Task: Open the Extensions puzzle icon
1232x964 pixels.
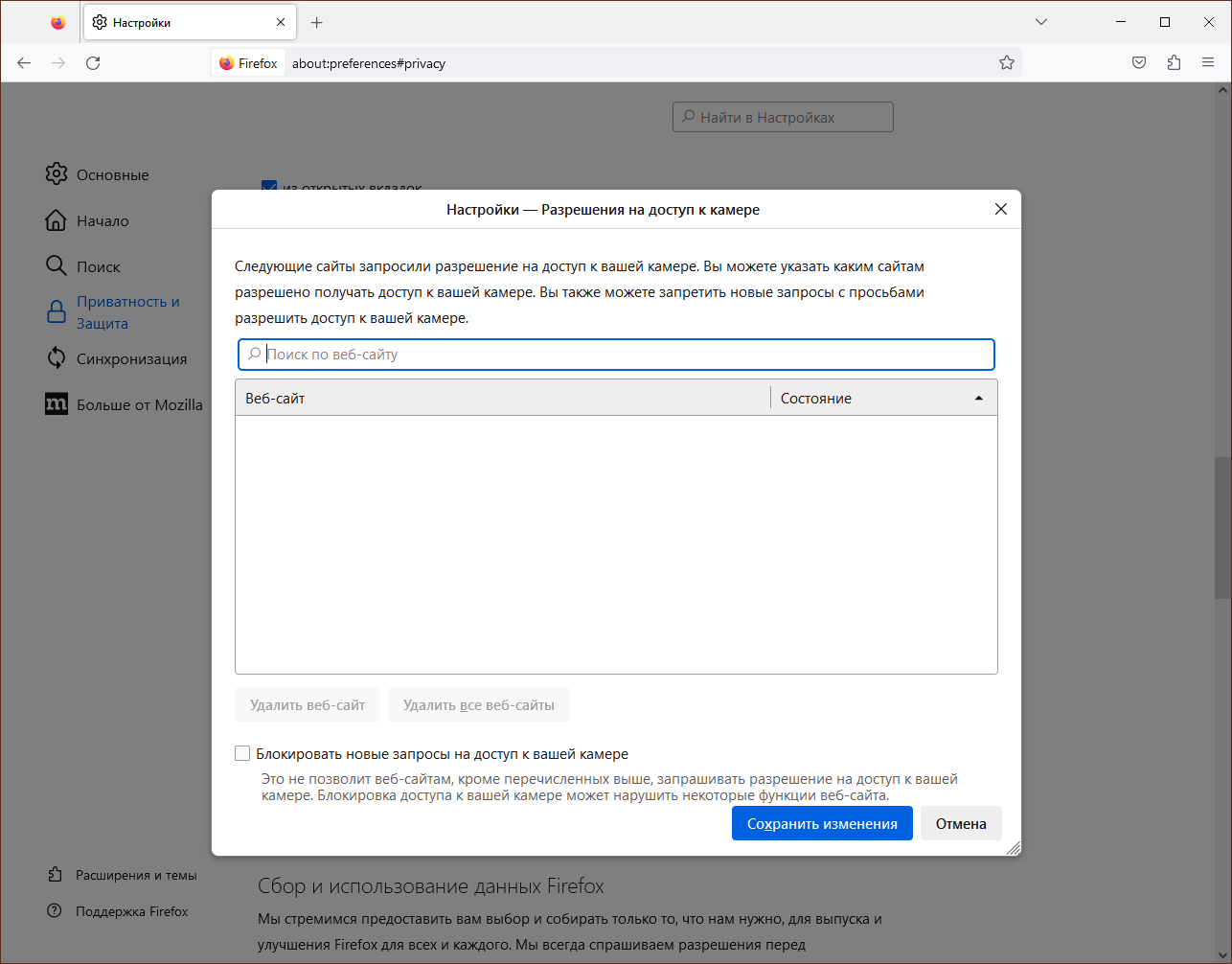Action: 1174,63
